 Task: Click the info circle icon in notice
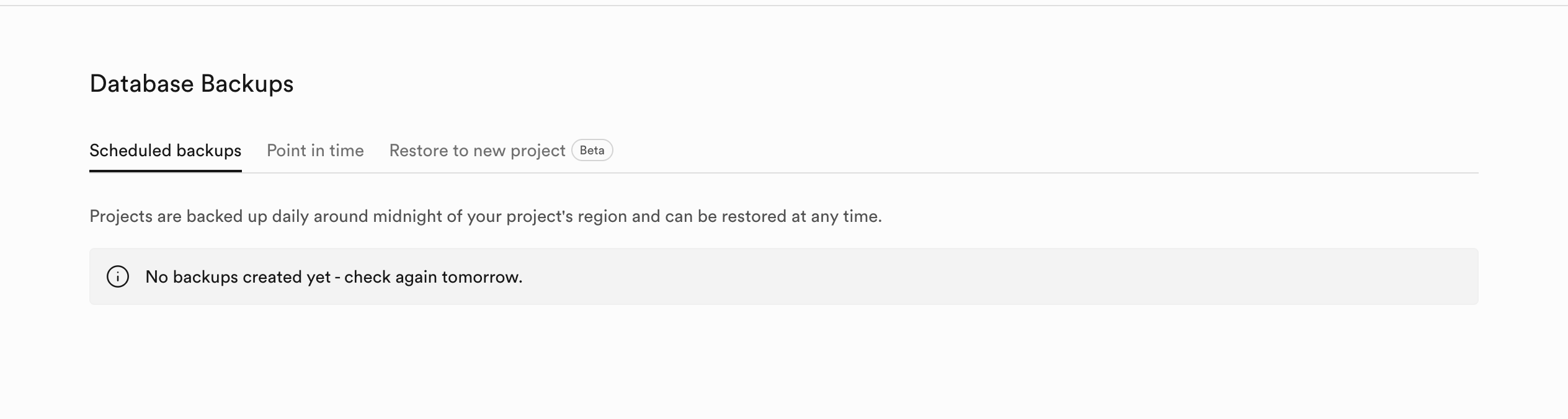(x=118, y=276)
